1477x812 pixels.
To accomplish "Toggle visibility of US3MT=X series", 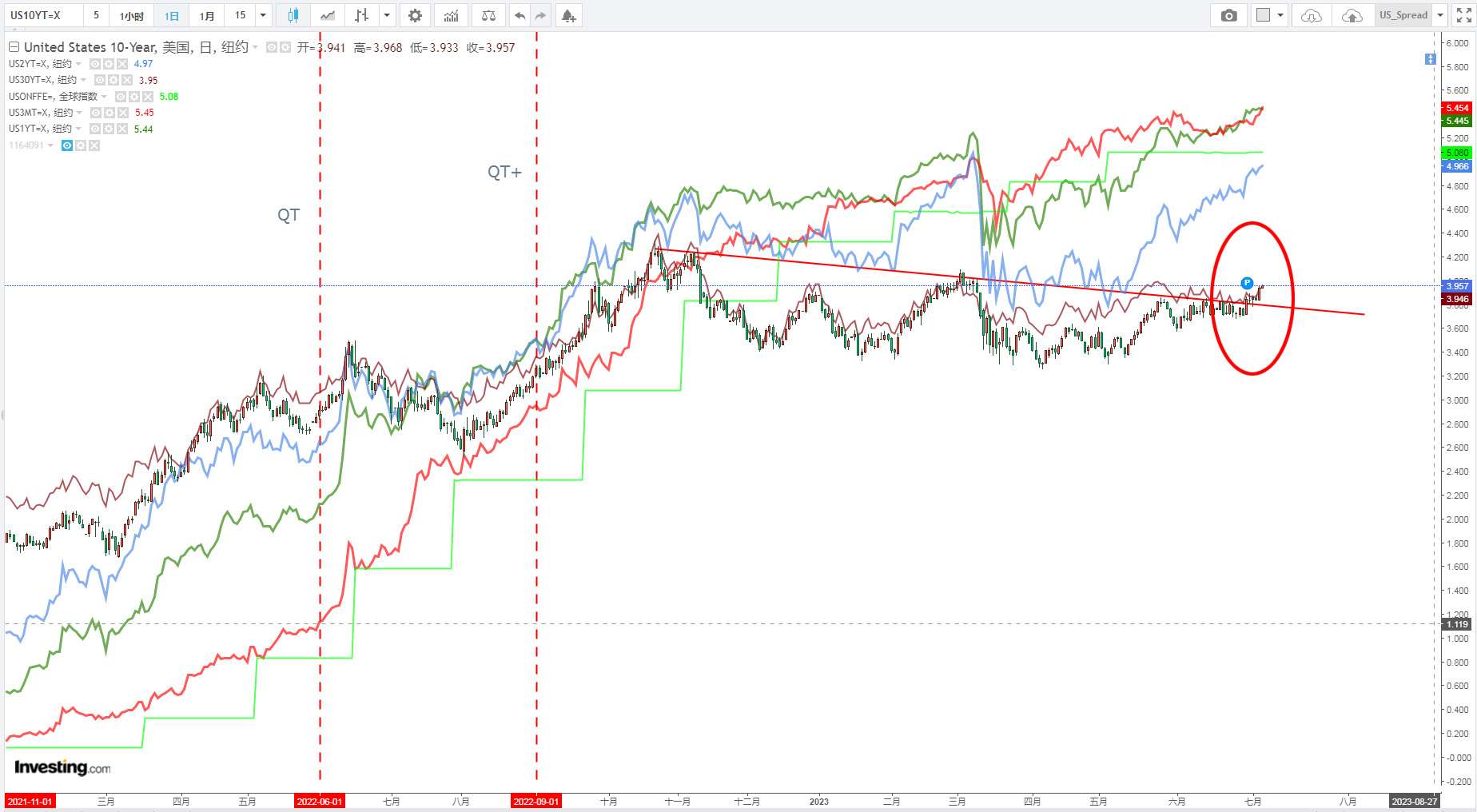I will tap(96, 113).
